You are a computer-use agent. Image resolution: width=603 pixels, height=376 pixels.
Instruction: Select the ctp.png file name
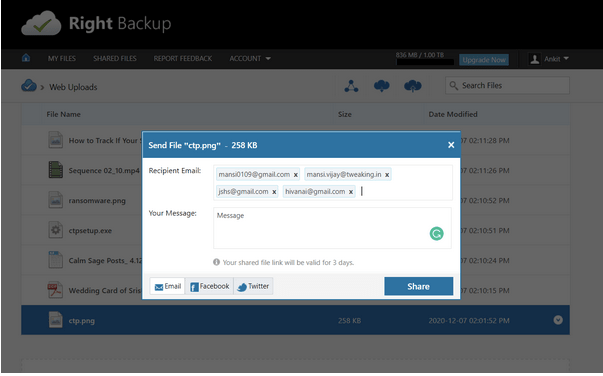(82, 321)
